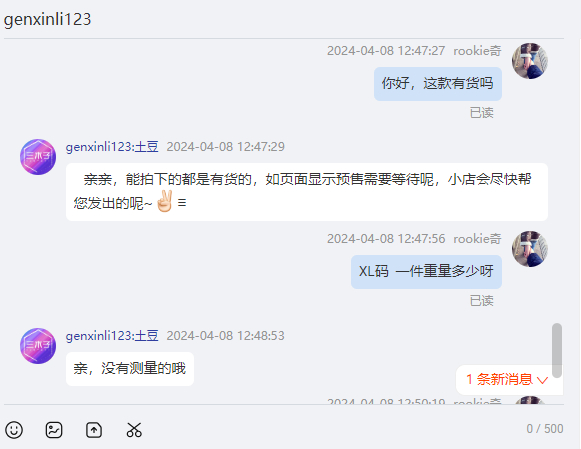This screenshot has height=449, width=581.
Task: Click the victory hand emoji in reply
Action: coord(165,202)
